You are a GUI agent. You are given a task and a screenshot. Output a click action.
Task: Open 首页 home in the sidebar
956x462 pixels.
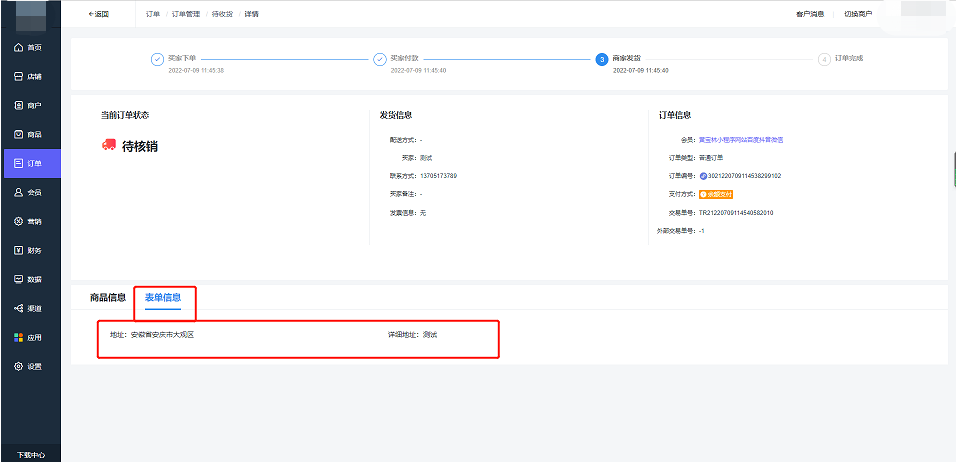point(29,47)
